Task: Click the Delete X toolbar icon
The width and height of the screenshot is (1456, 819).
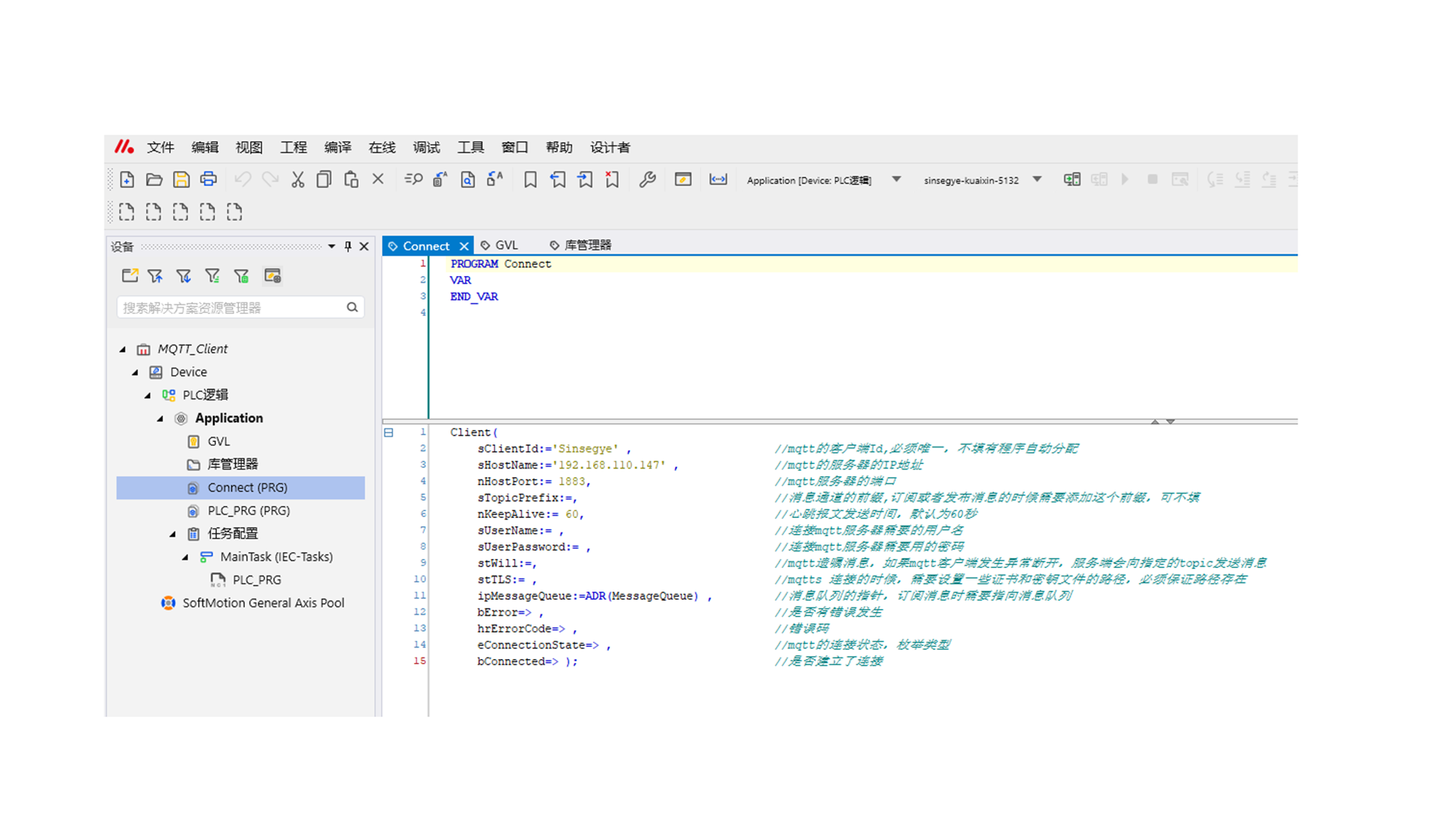Action: click(378, 179)
